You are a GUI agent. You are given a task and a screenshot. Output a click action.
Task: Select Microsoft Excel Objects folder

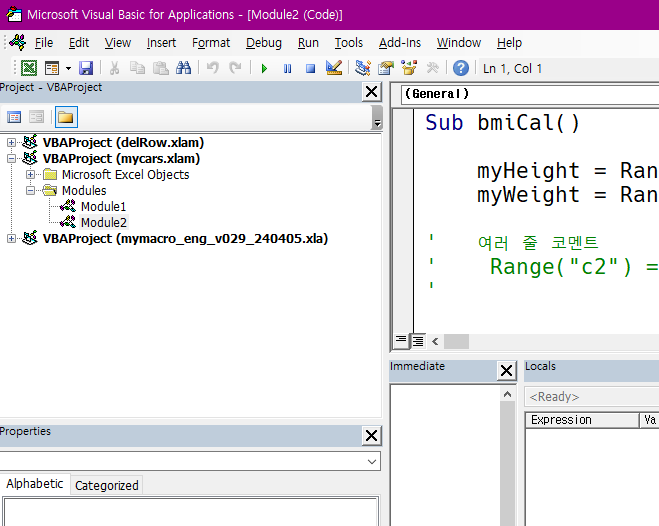coord(126,174)
